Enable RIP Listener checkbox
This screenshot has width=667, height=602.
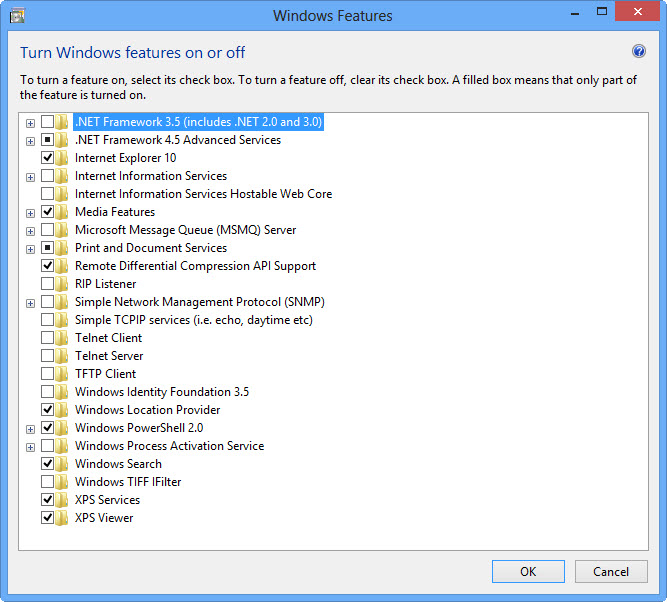[47, 284]
